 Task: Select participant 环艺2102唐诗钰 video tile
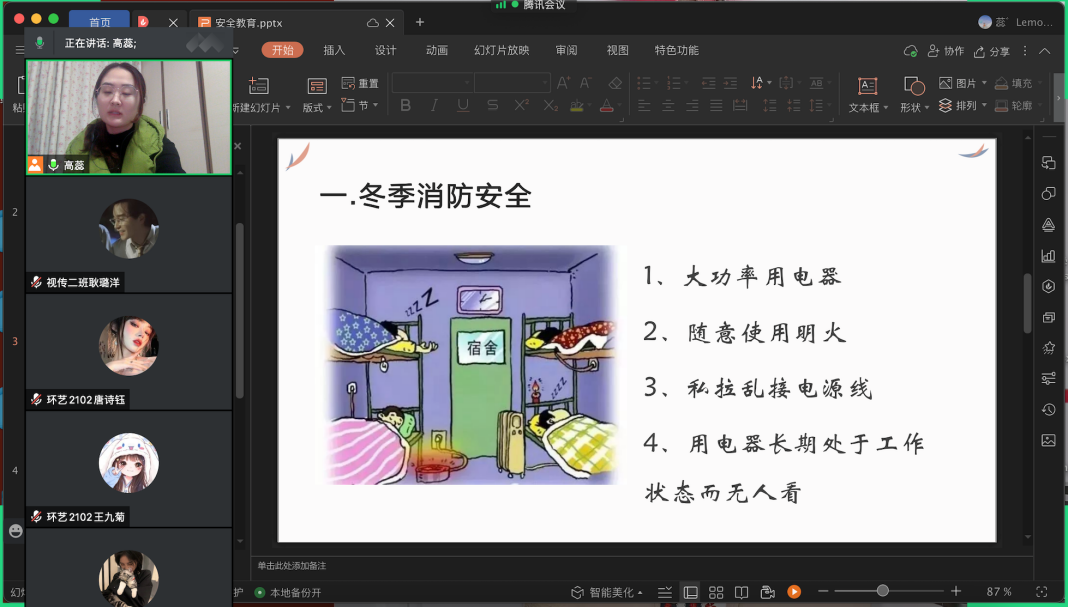coord(129,352)
